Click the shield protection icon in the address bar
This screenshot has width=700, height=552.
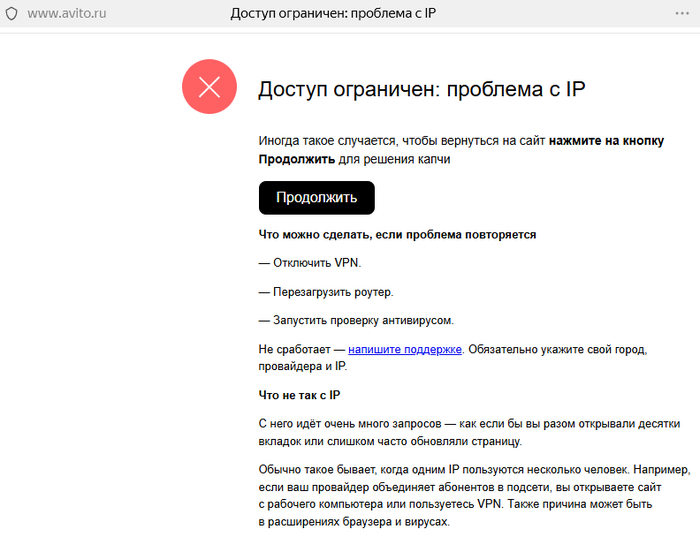click(x=12, y=14)
